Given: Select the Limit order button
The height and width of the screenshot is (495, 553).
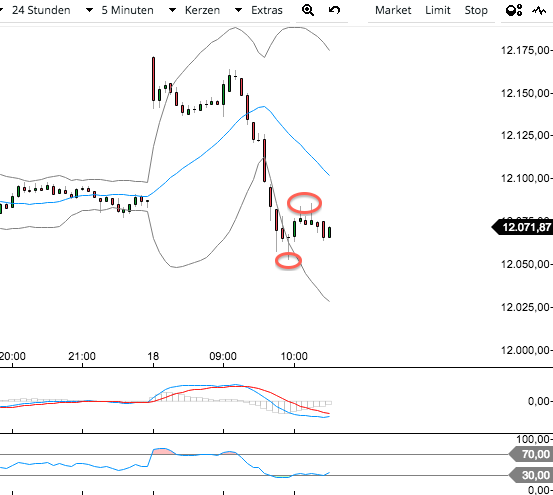Looking at the screenshot, I should click(438, 10).
